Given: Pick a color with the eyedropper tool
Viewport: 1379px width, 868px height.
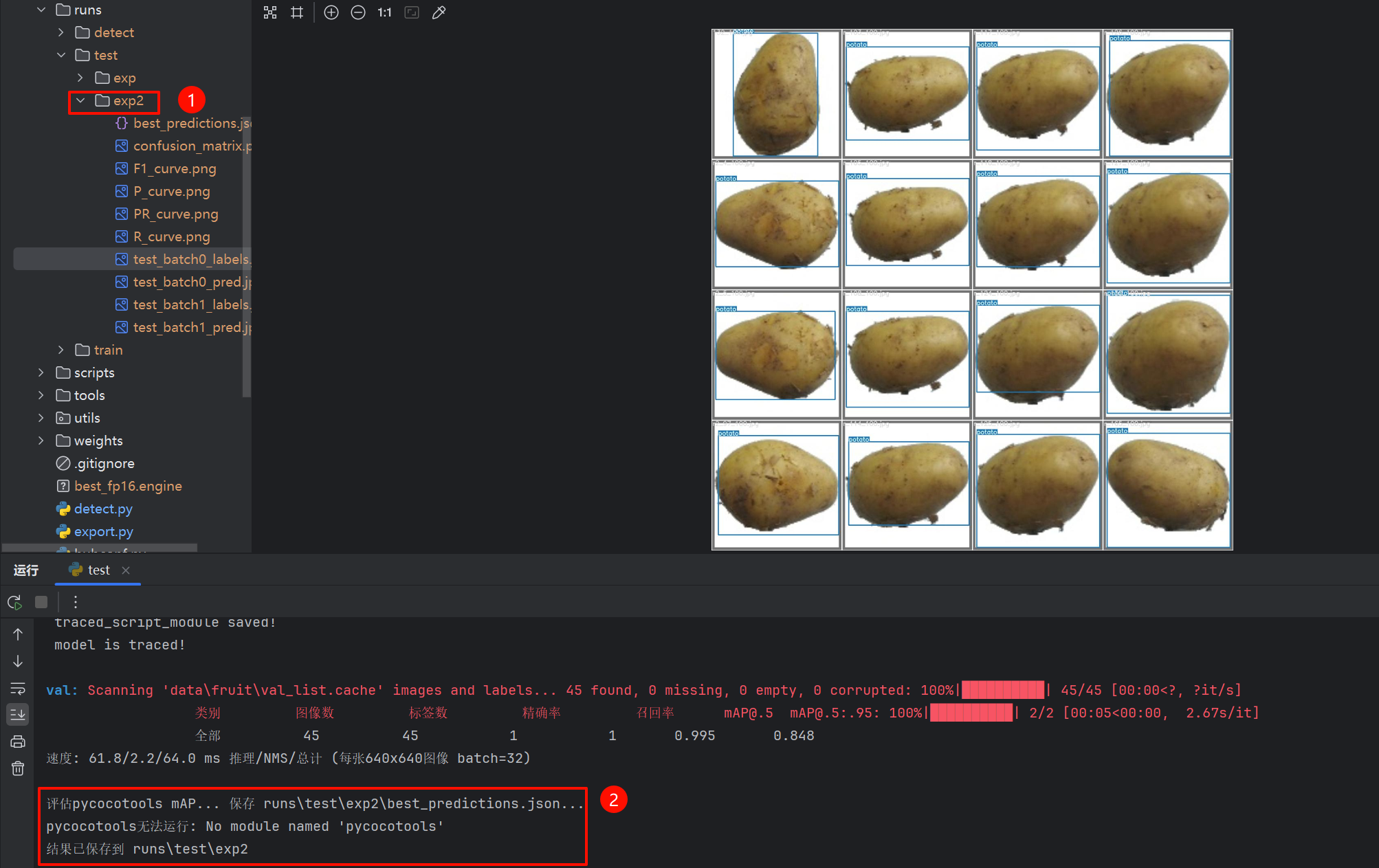Looking at the screenshot, I should (x=439, y=12).
